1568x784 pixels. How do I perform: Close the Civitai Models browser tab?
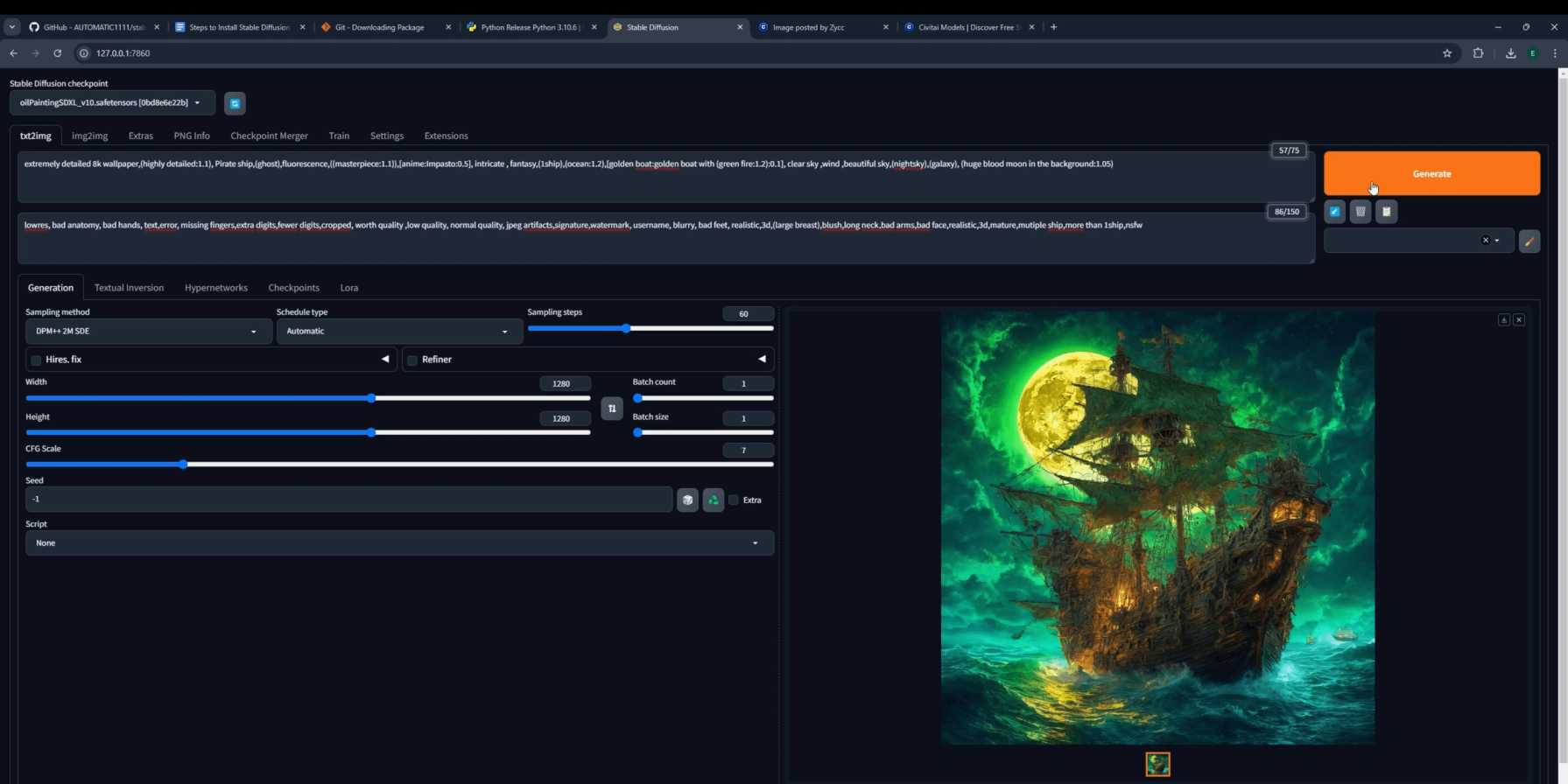(1031, 27)
